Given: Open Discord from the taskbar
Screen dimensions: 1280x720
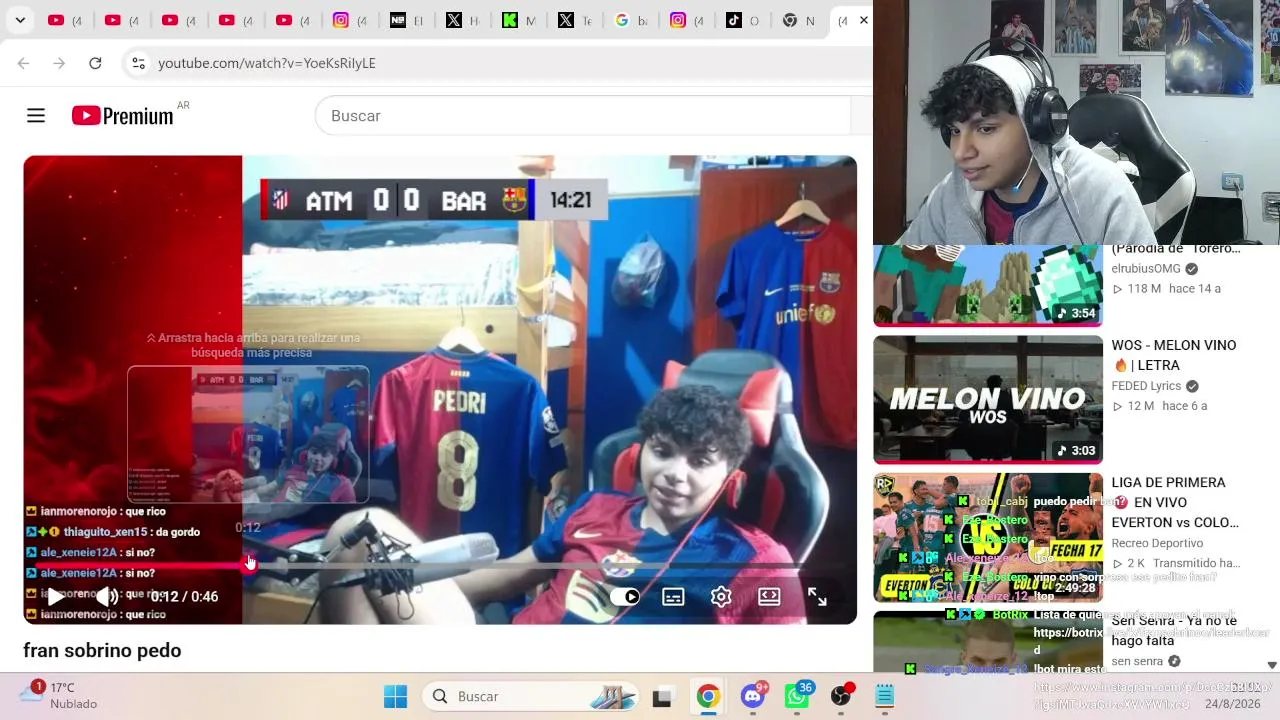Looking at the screenshot, I should pos(753,696).
